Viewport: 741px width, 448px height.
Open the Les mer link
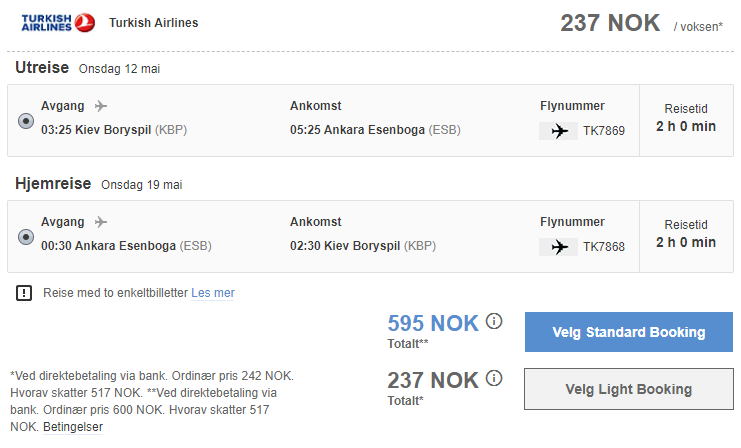point(213,293)
